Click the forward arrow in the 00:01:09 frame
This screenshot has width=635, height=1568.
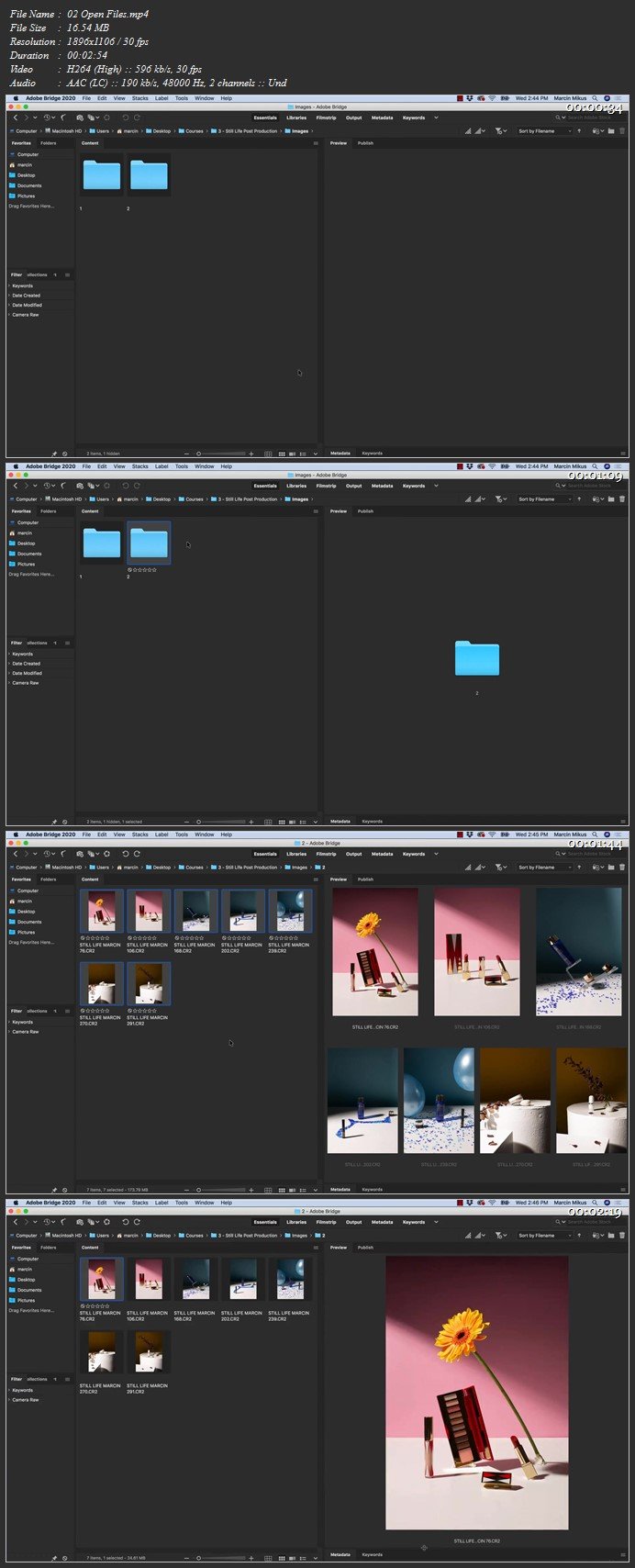[x=26, y=486]
